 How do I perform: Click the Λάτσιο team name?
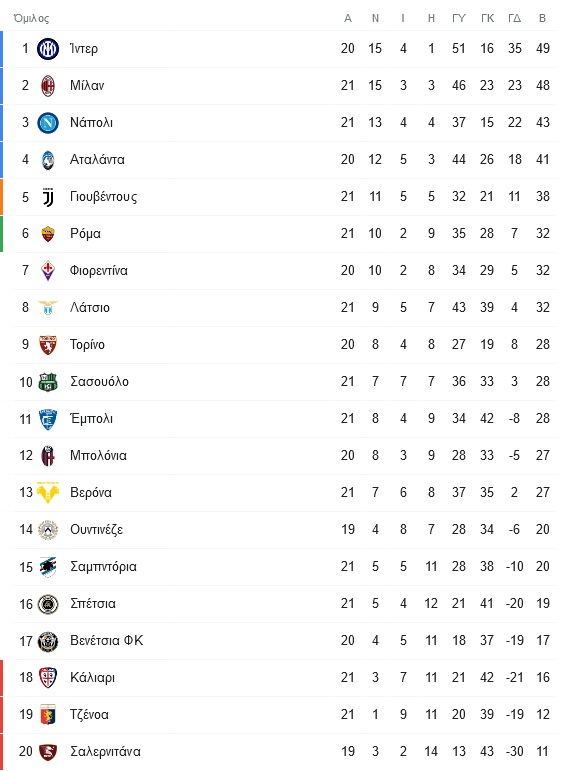(x=90, y=307)
